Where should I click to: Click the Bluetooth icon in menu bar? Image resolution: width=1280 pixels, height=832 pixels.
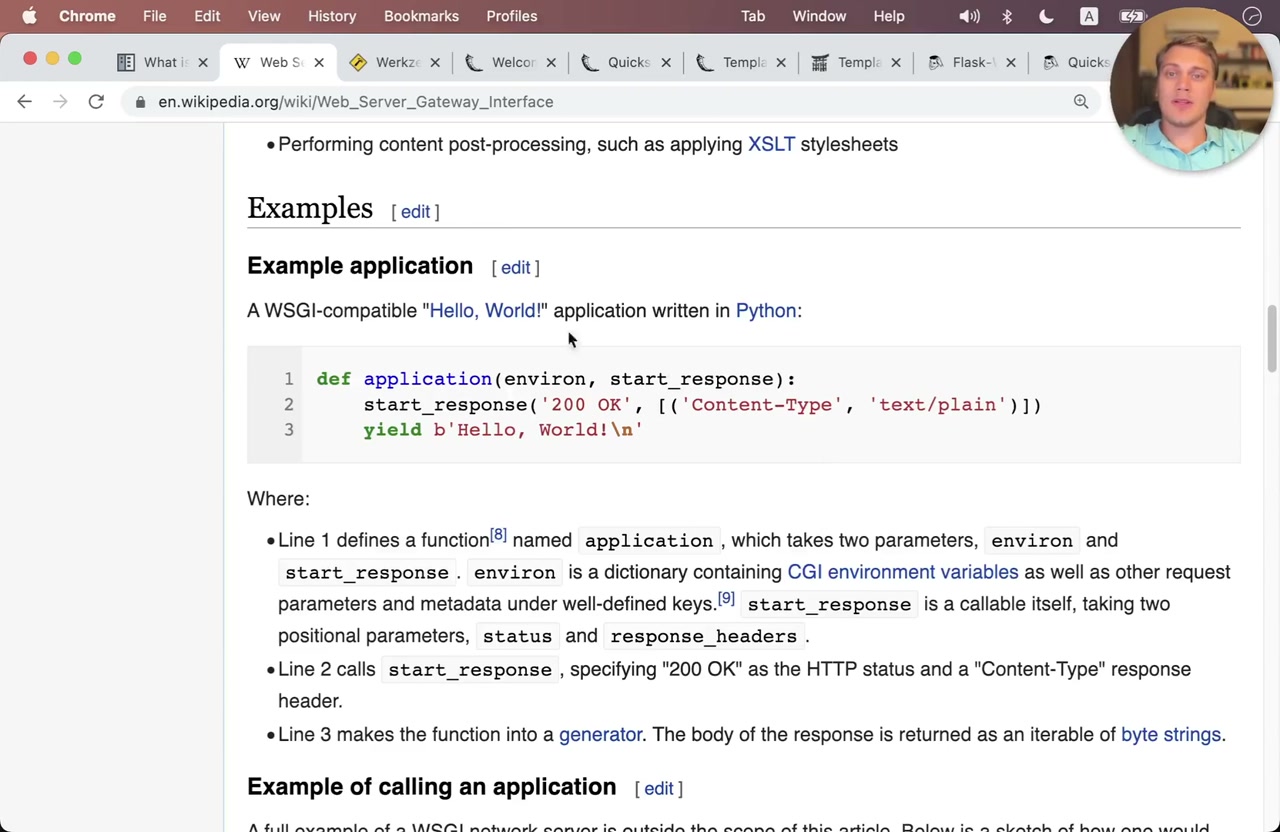tap(1007, 16)
